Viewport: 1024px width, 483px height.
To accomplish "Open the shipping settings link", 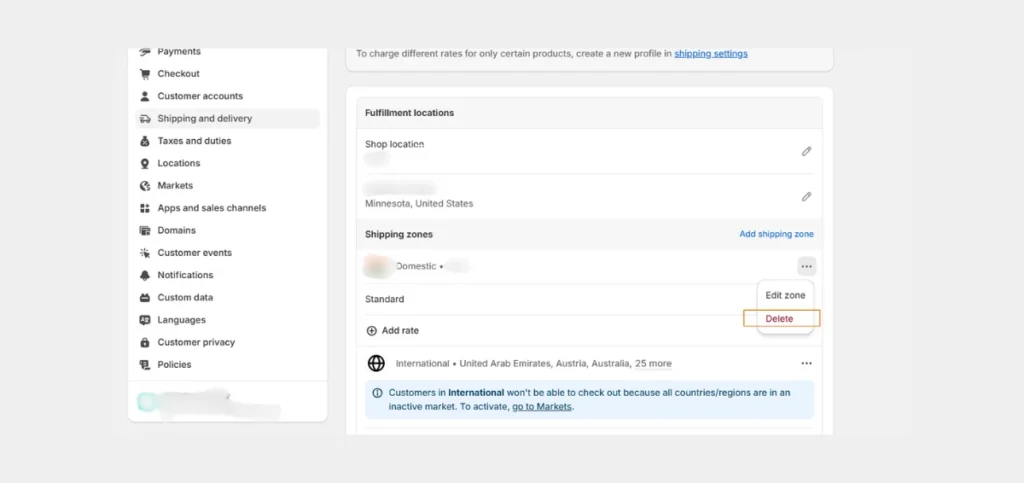I will 711,54.
